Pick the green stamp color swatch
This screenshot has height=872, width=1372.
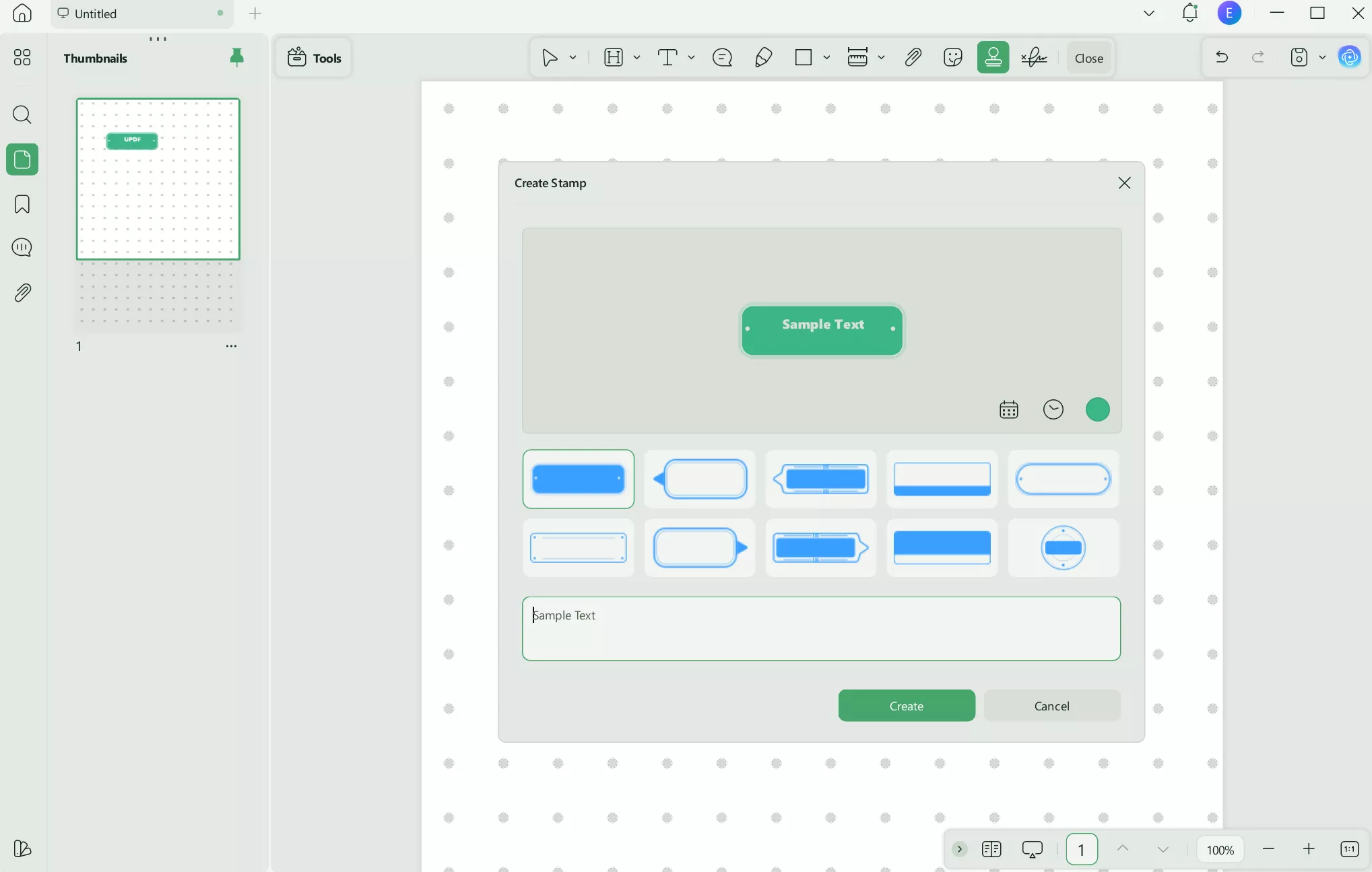pyautogui.click(x=1097, y=409)
